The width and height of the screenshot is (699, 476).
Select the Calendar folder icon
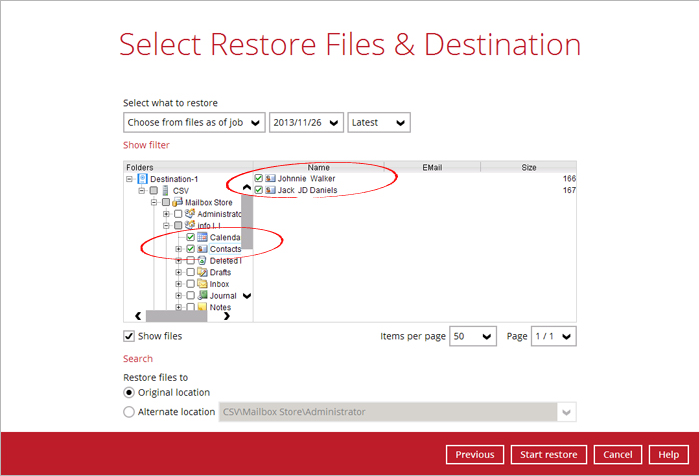(202, 237)
